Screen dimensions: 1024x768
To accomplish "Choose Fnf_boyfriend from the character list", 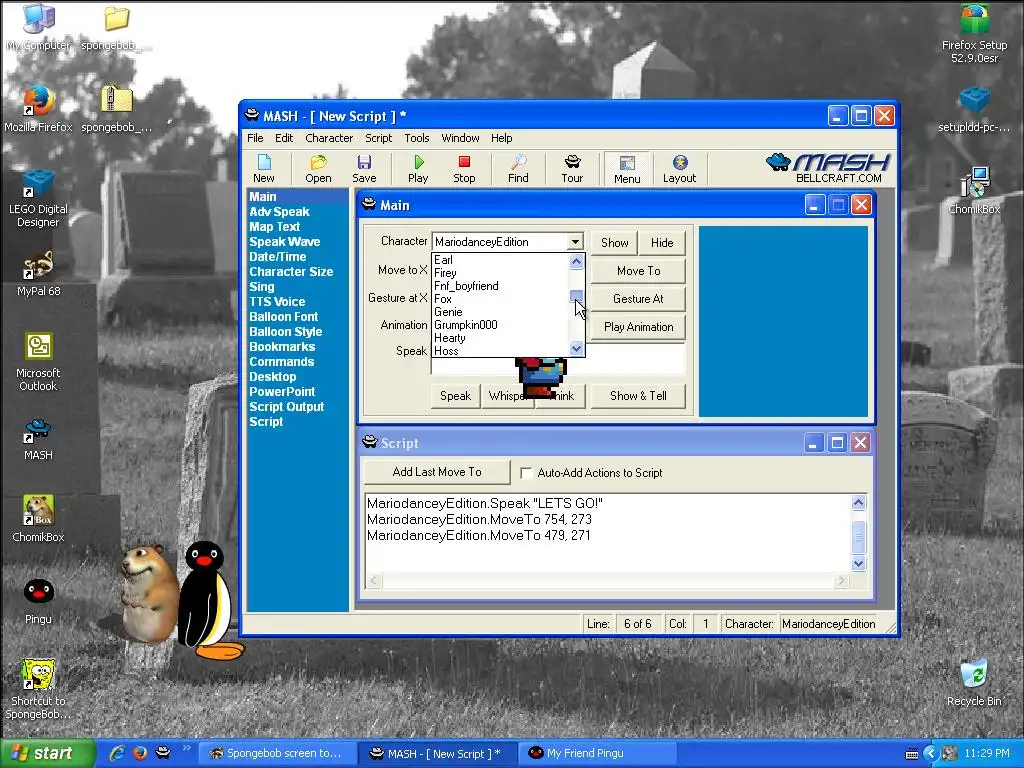I will (500, 286).
